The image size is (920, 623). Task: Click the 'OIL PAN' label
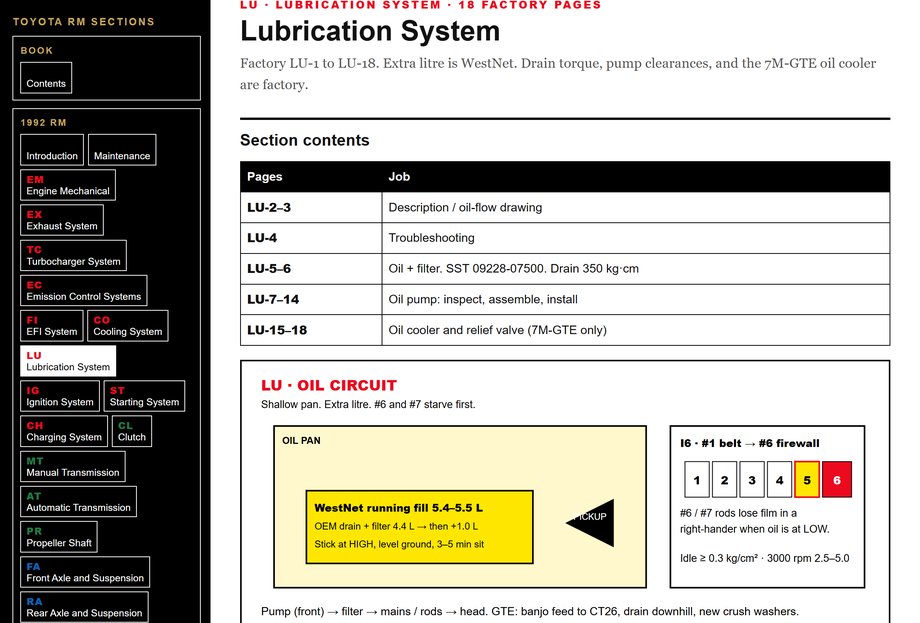click(x=302, y=441)
